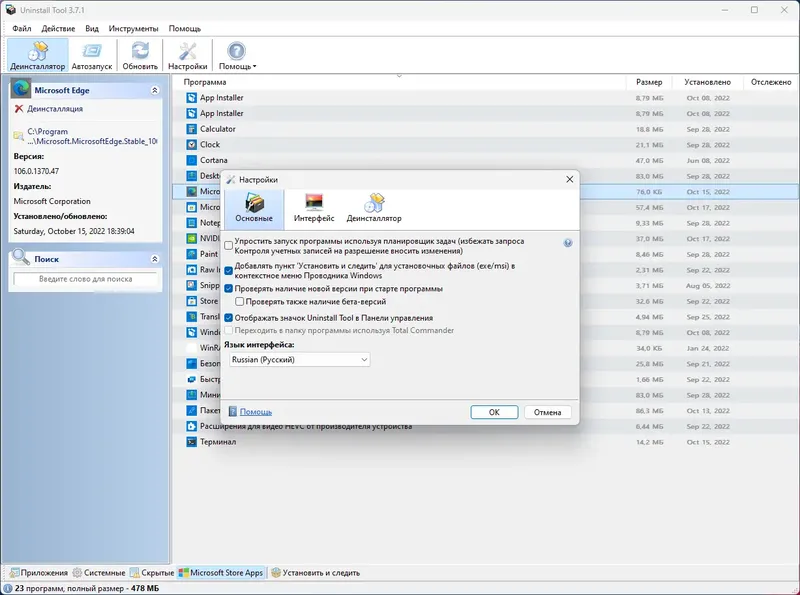Switch to the Приложения bottom tab
Screen dimensions: 800x595
[x=39, y=573]
